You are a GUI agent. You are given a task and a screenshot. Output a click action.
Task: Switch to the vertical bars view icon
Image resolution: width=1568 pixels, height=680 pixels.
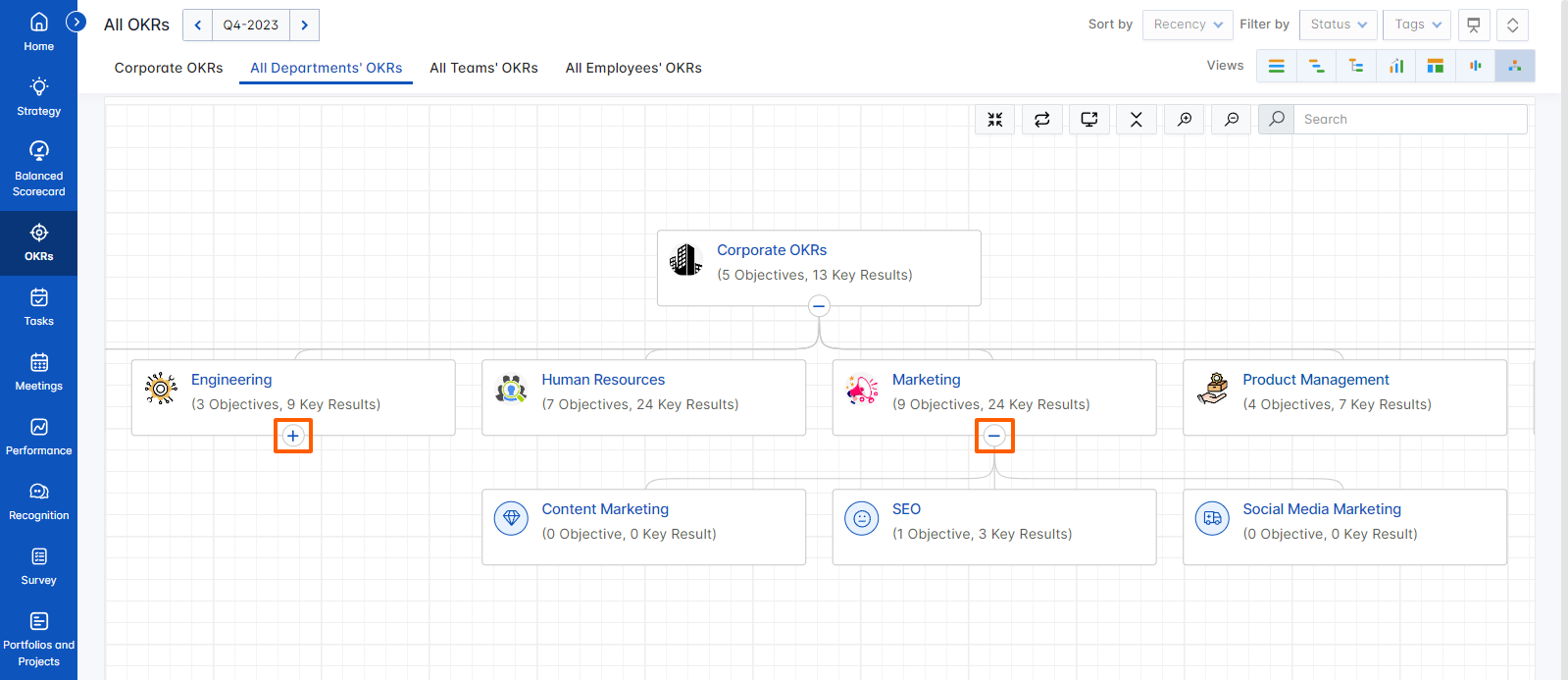point(1476,66)
